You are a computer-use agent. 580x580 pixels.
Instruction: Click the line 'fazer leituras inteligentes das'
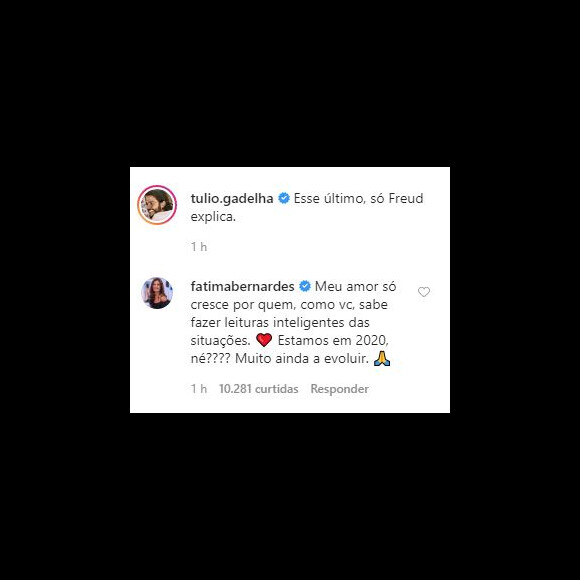280,322
